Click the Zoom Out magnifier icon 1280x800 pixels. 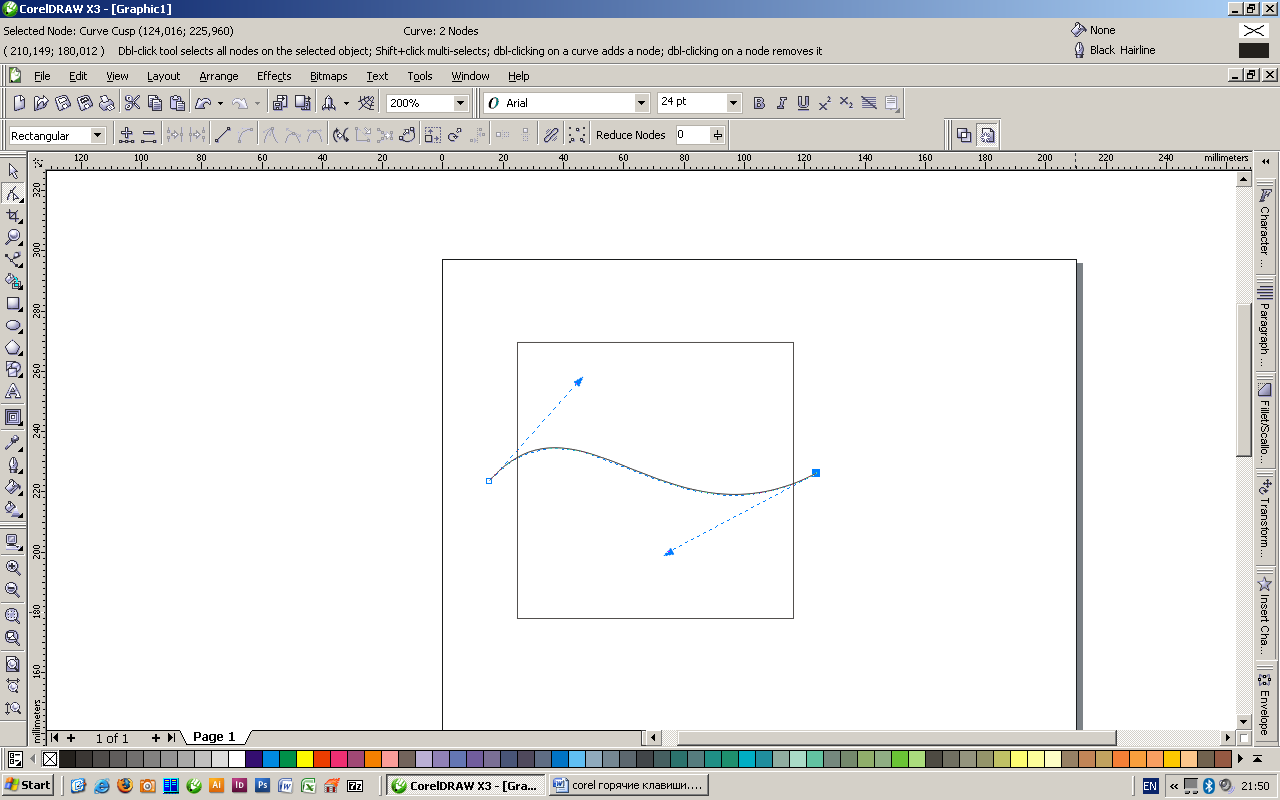[13, 590]
